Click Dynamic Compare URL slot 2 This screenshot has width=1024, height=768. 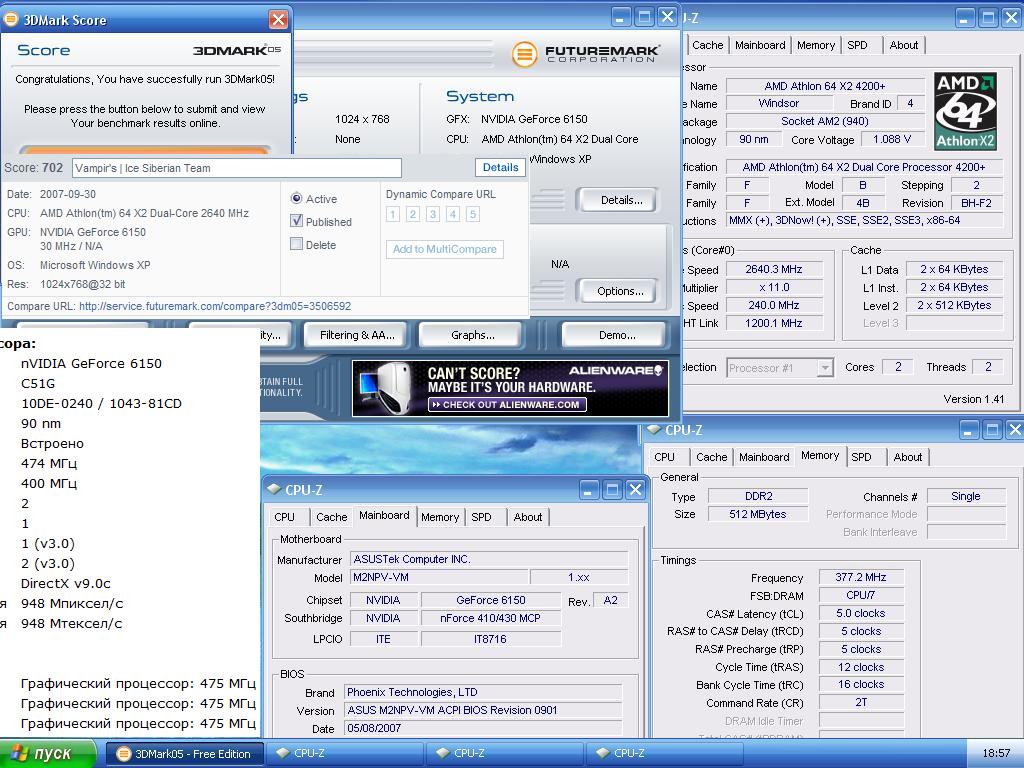coord(413,214)
